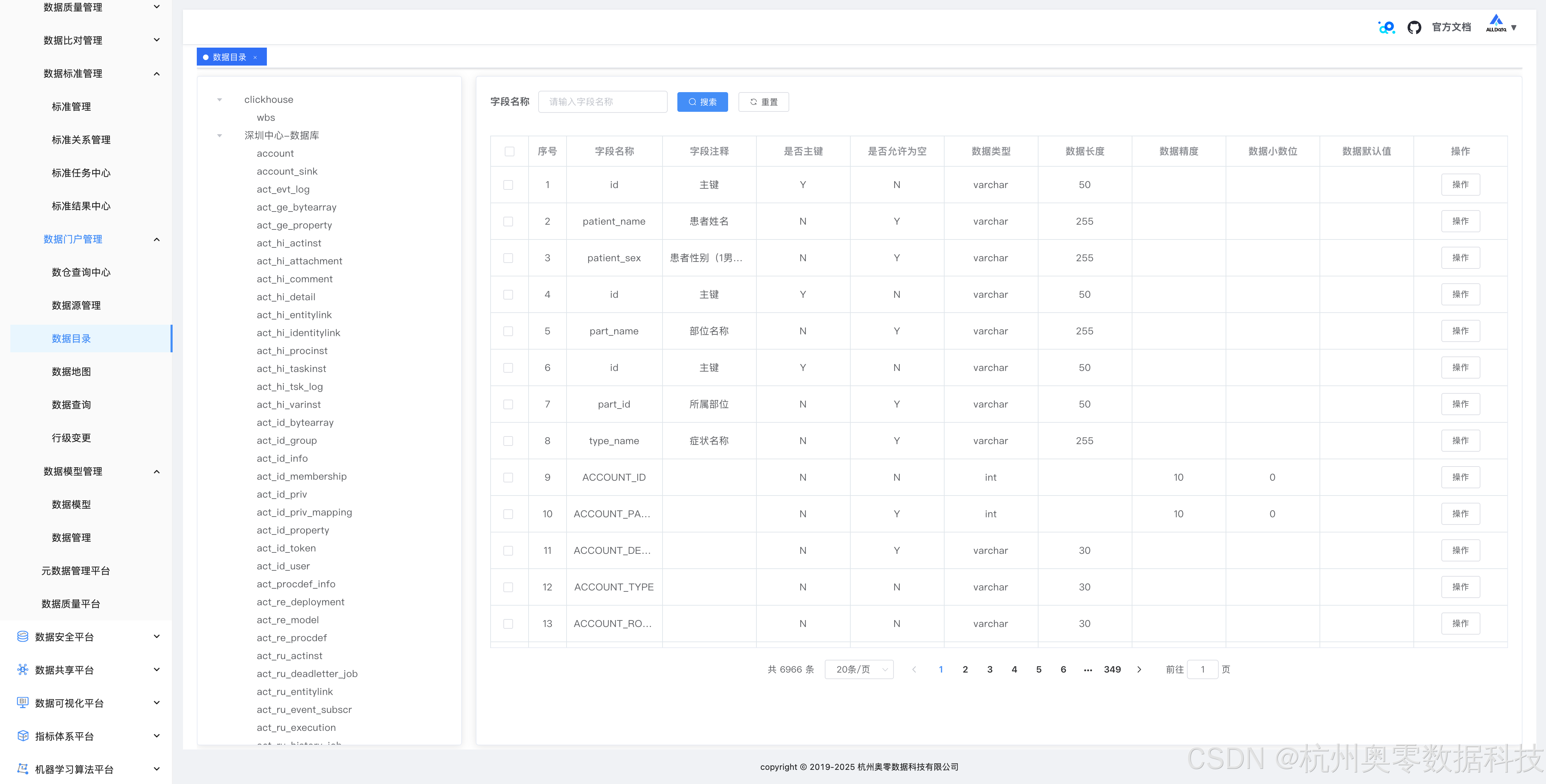Expand the 数据质量管理 menu
Screen dimensions: 1546x784
(x=157, y=7)
